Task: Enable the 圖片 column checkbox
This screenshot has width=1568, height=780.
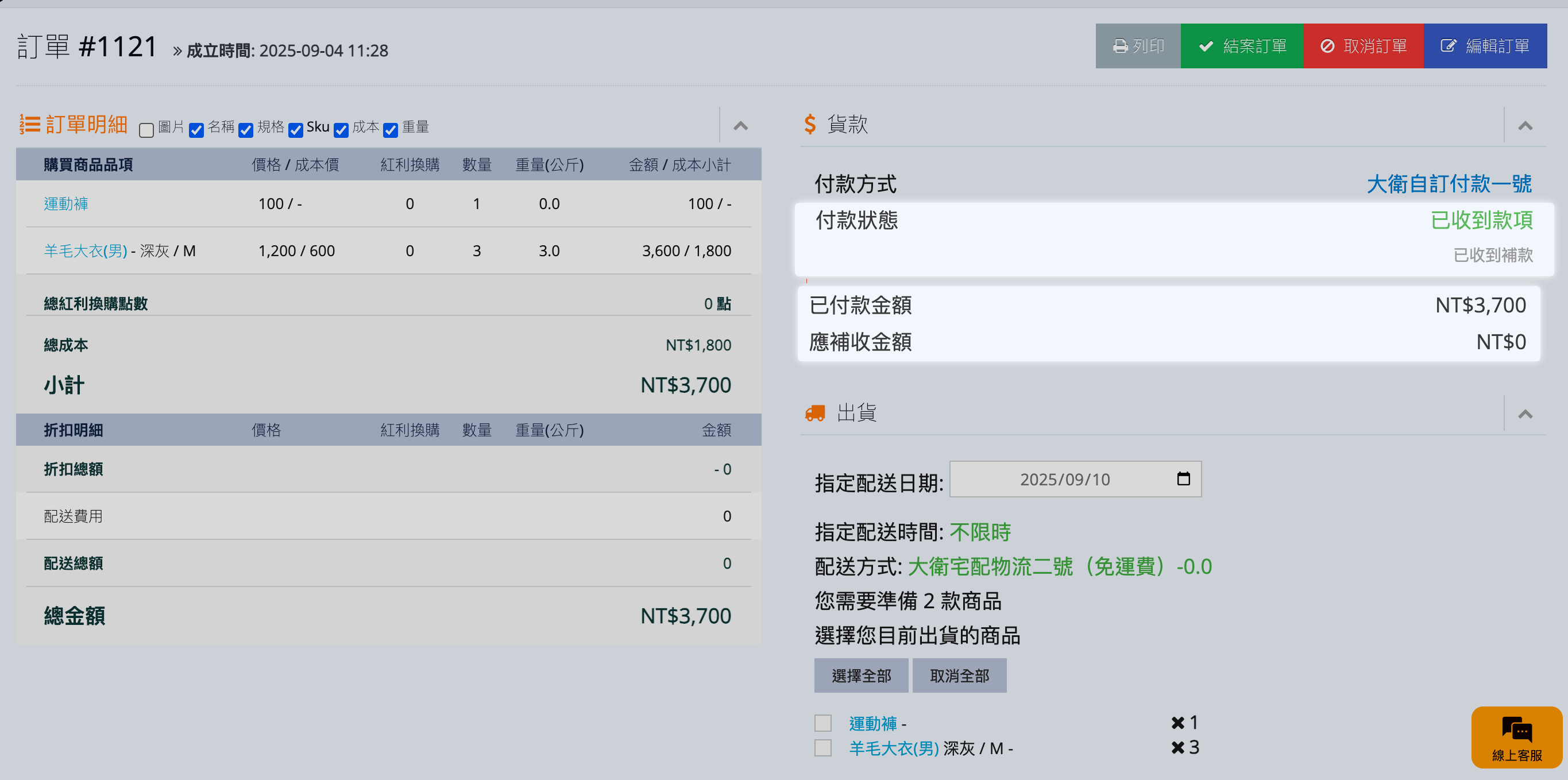Action: (x=146, y=130)
